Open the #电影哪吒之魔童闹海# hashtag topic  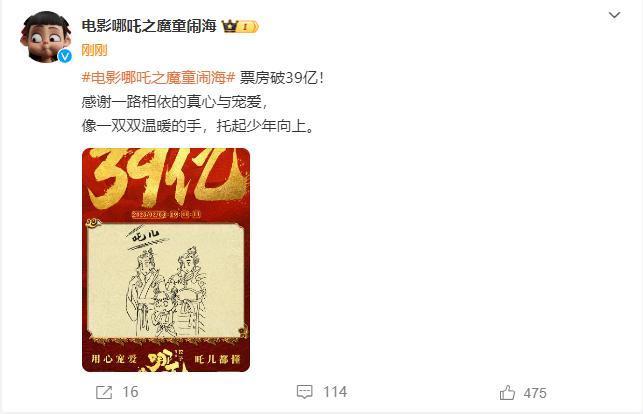[158, 77]
